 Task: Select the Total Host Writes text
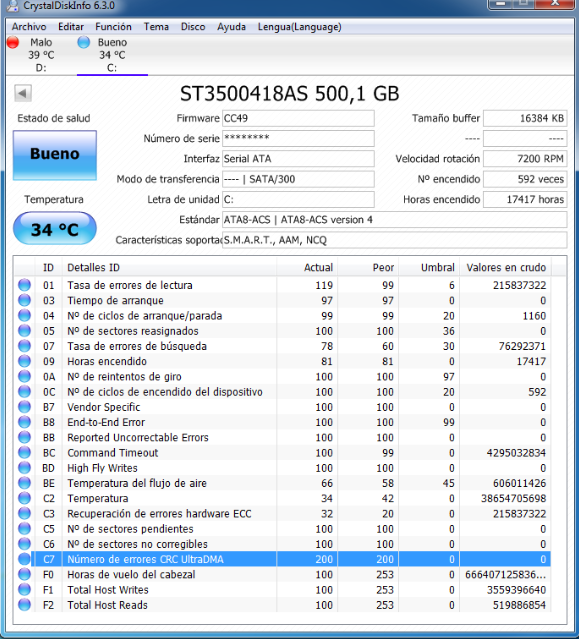click(108, 590)
